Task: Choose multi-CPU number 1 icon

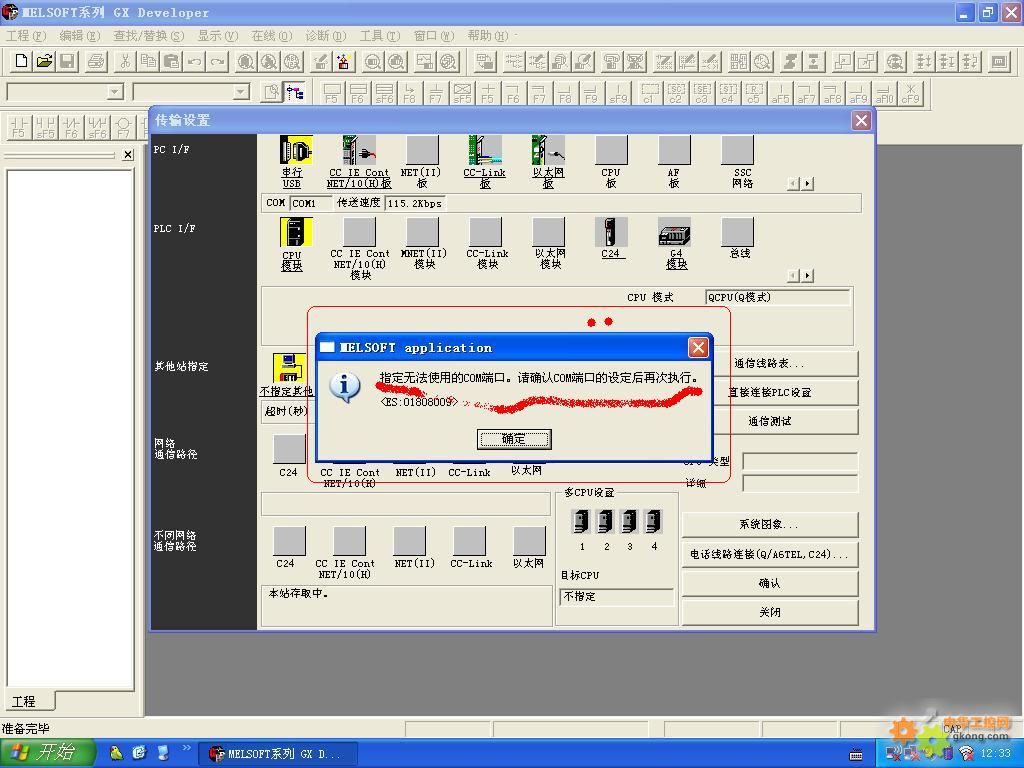Action: tap(581, 522)
